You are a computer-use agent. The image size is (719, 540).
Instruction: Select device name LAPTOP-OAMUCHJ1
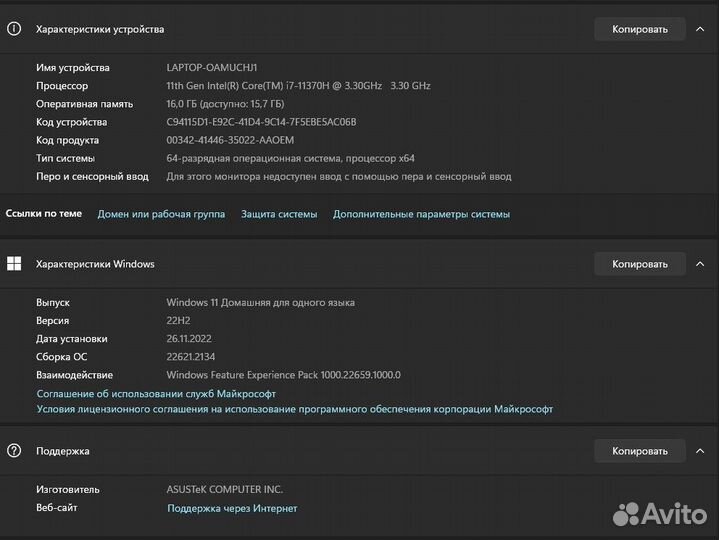212,67
